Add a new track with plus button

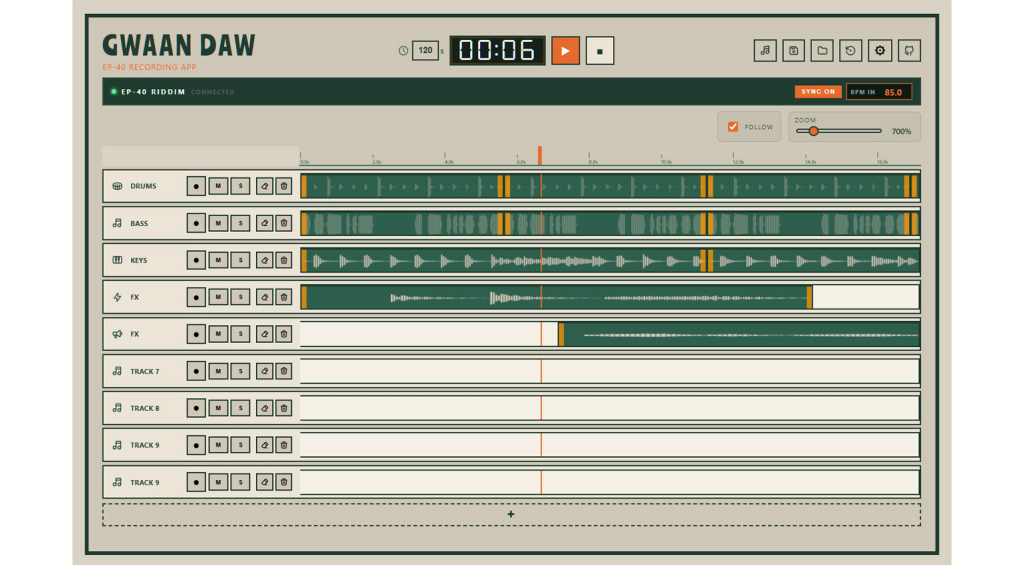pos(511,515)
